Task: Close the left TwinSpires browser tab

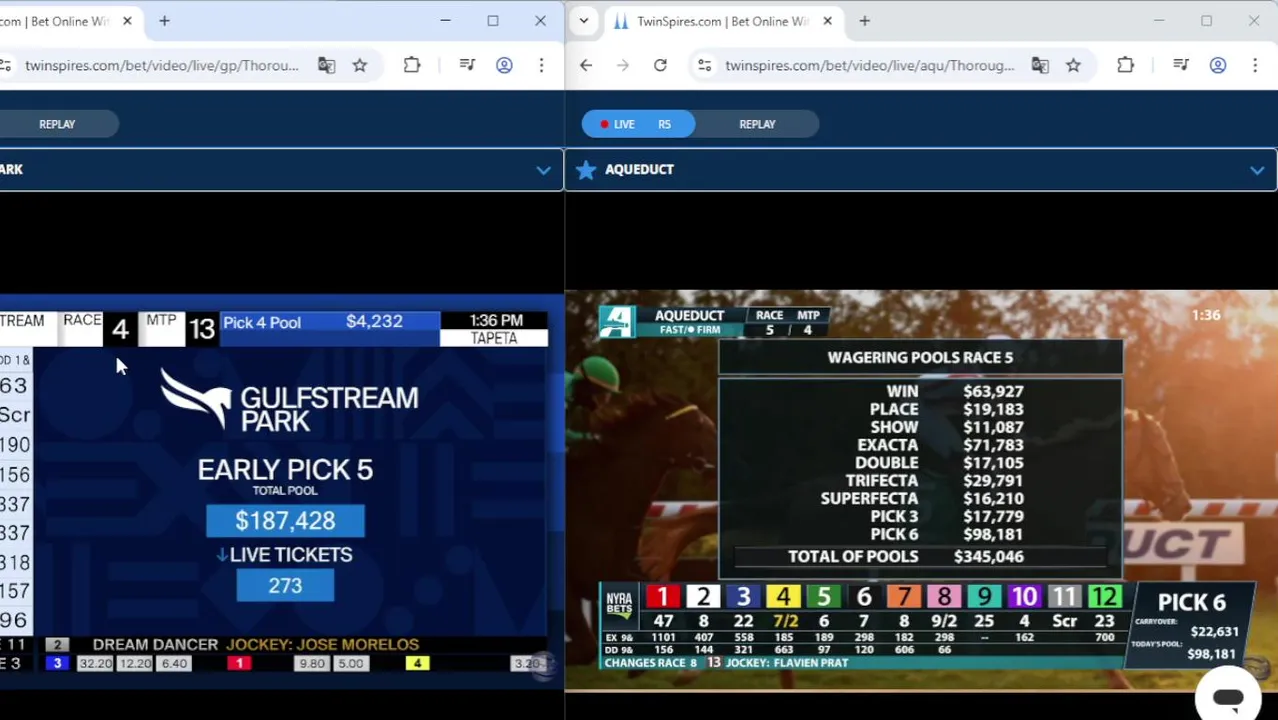Action: tap(127, 21)
